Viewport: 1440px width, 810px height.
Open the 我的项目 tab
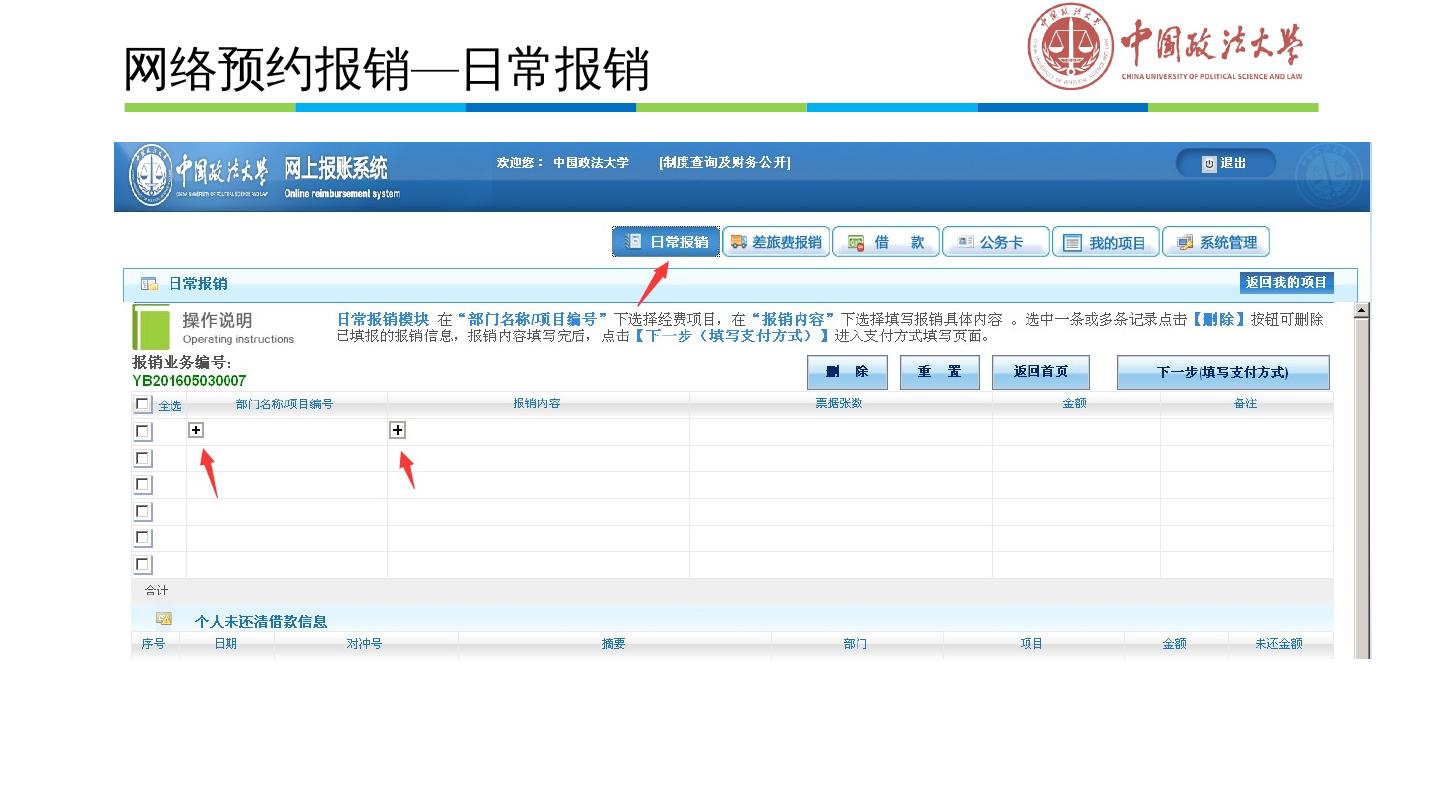[1106, 242]
